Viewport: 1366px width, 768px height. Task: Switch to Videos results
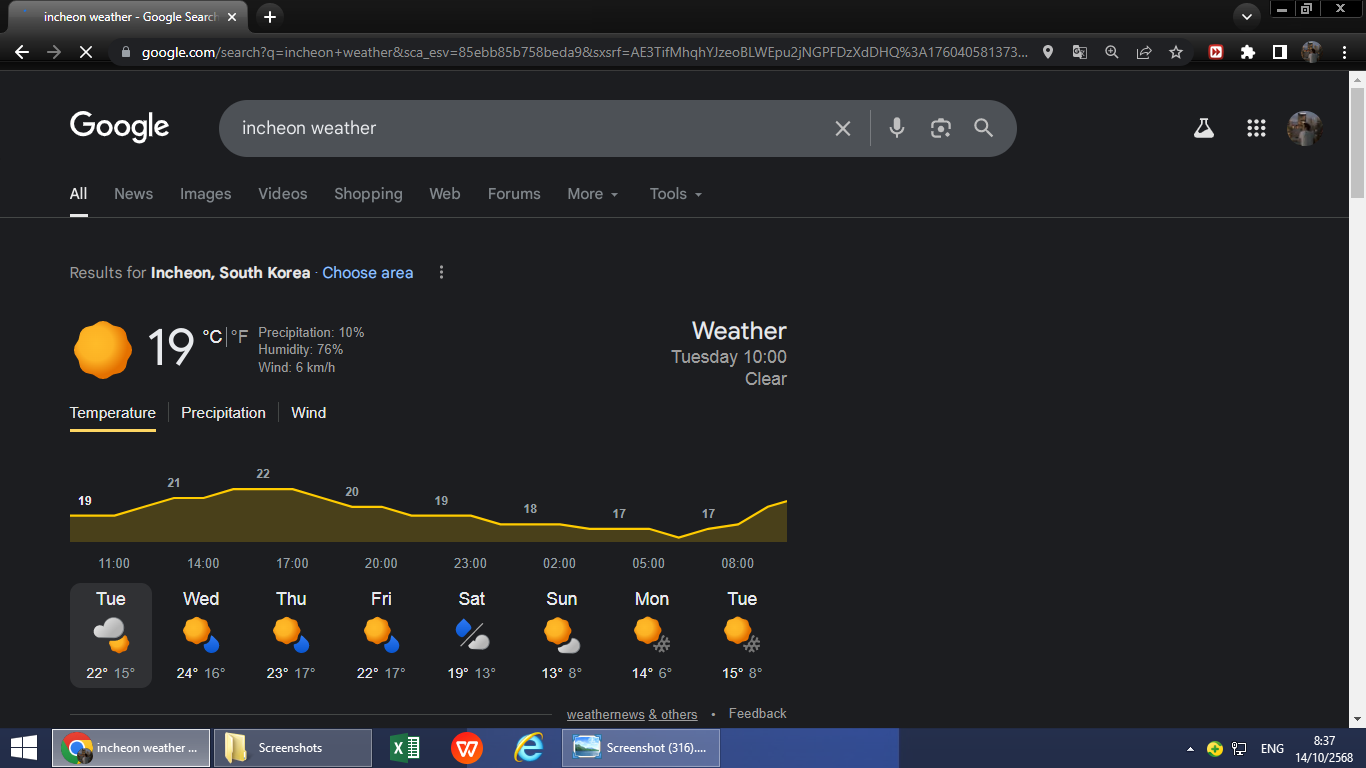[x=283, y=194]
